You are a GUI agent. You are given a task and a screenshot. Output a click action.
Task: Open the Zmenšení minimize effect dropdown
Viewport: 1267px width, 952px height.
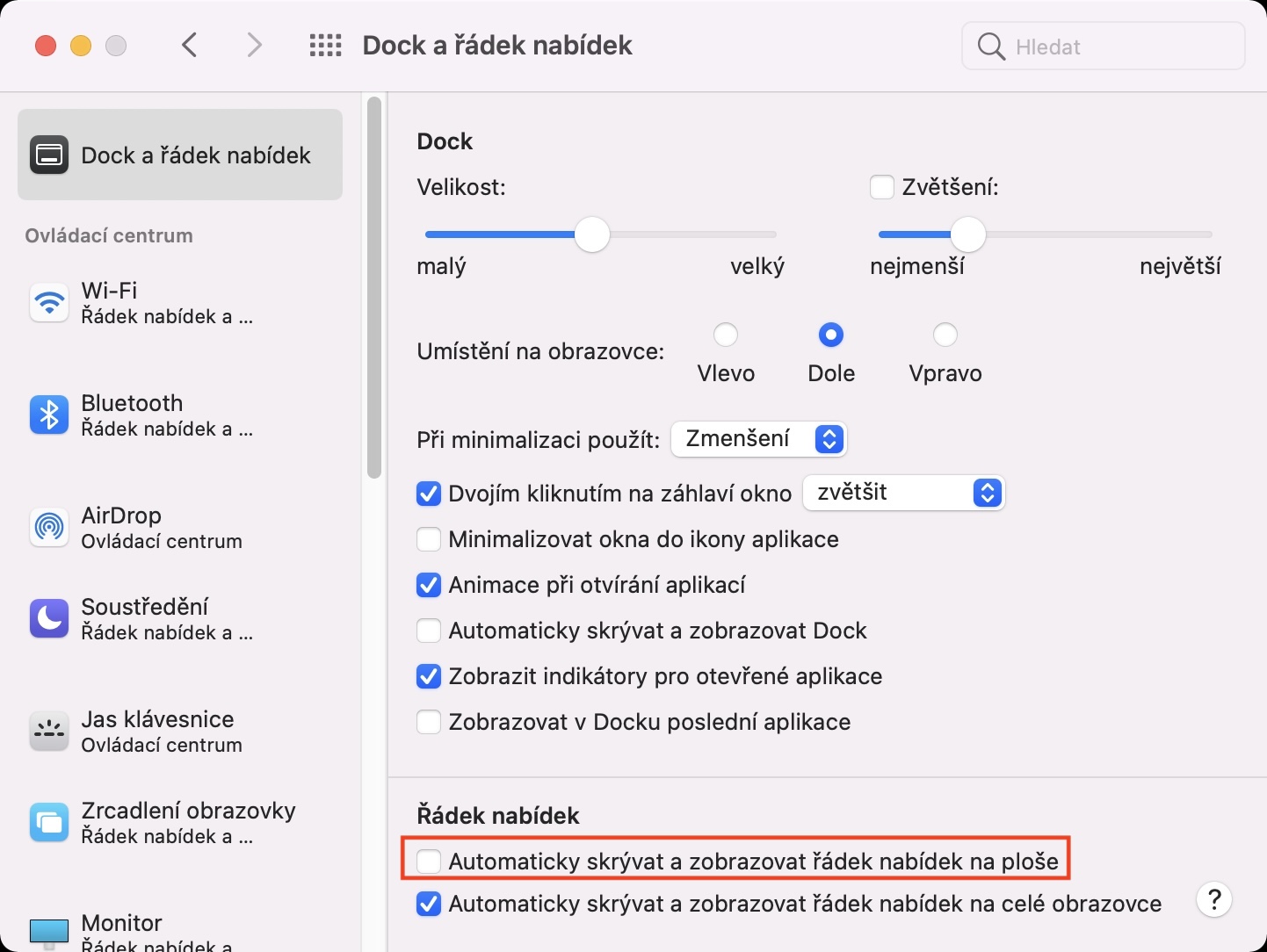coord(758,439)
